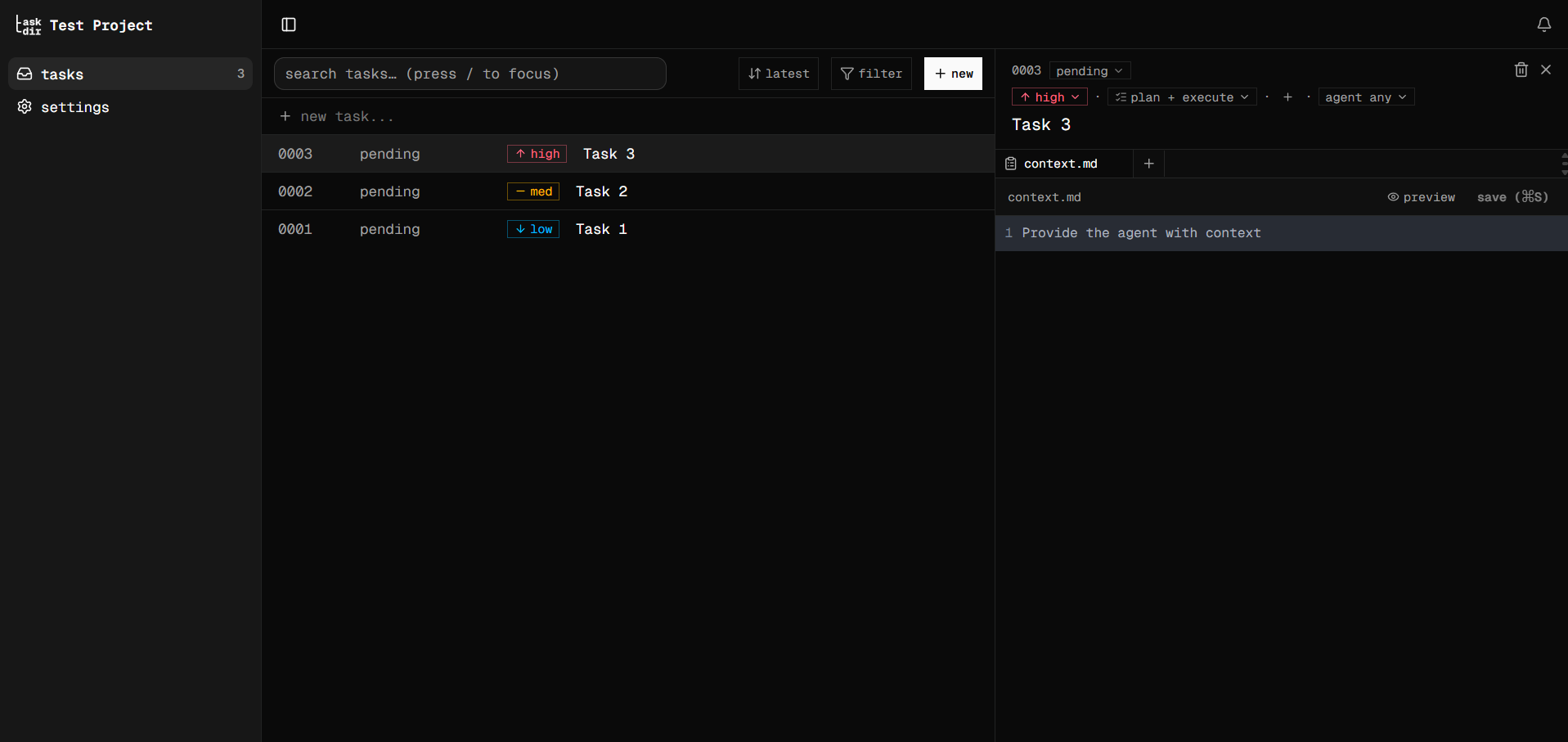The image size is (1568, 742).
Task: Delete task with trash icon
Action: (x=1521, y=70)
